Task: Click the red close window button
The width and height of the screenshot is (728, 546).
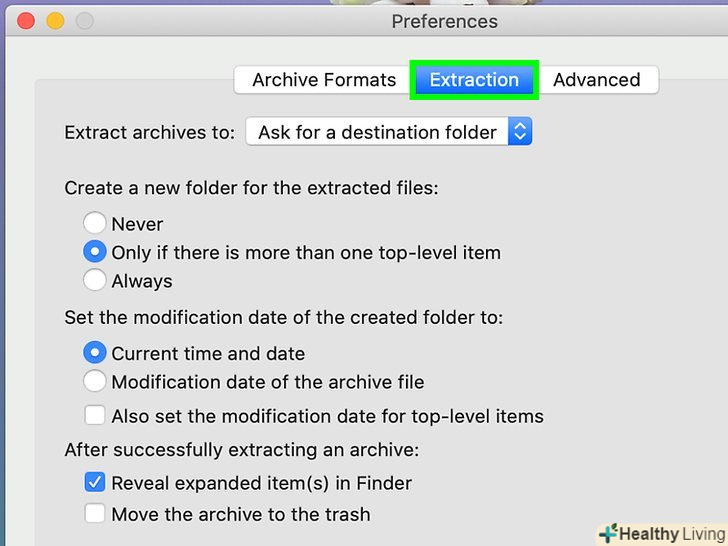Action: coord(27,21)
